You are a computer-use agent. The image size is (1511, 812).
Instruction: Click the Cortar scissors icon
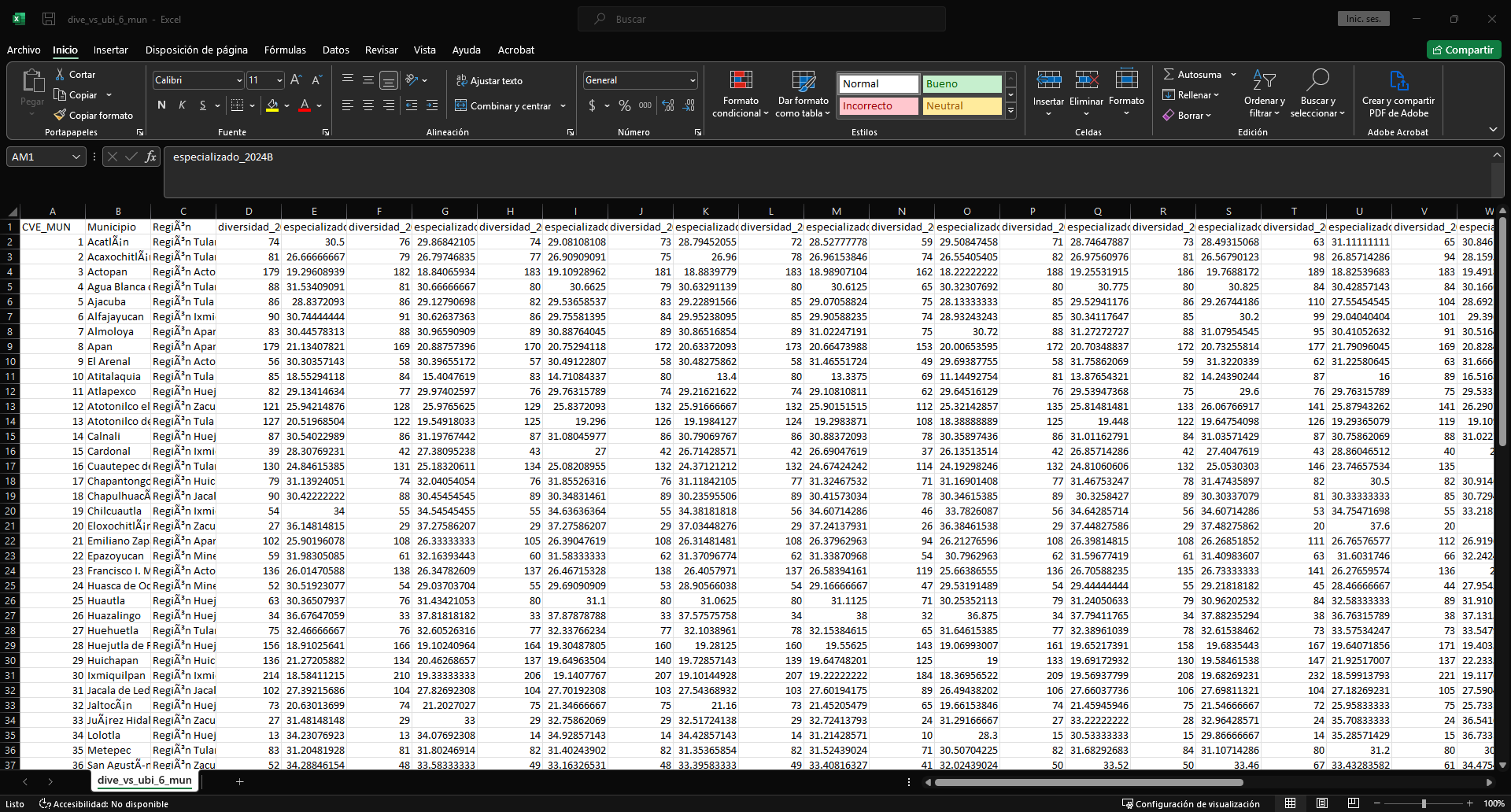click(x=60, y=75)
